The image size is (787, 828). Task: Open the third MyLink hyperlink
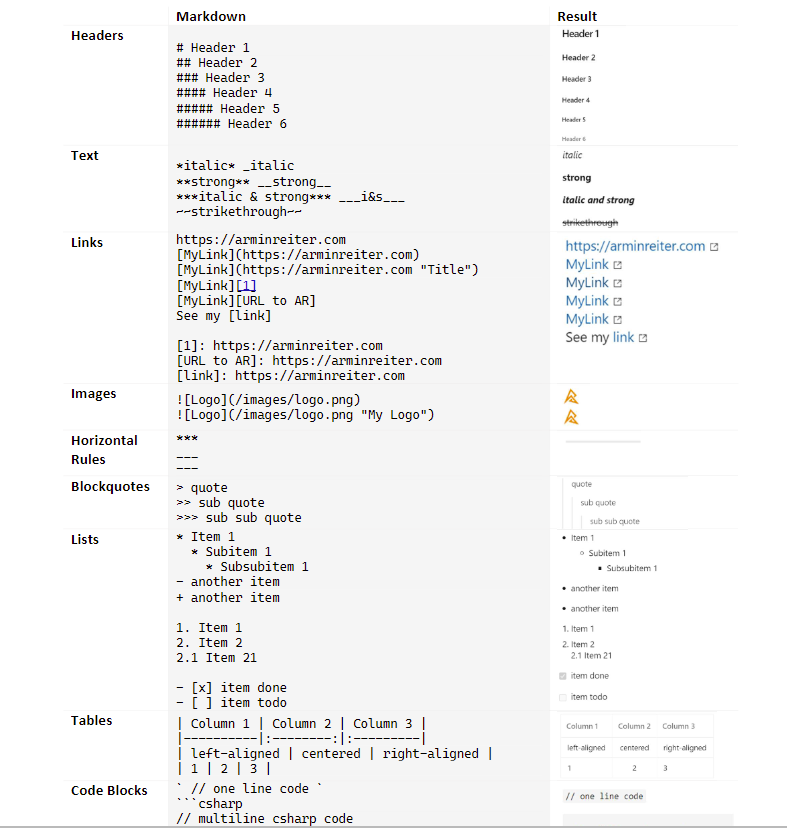click(587, 301)
